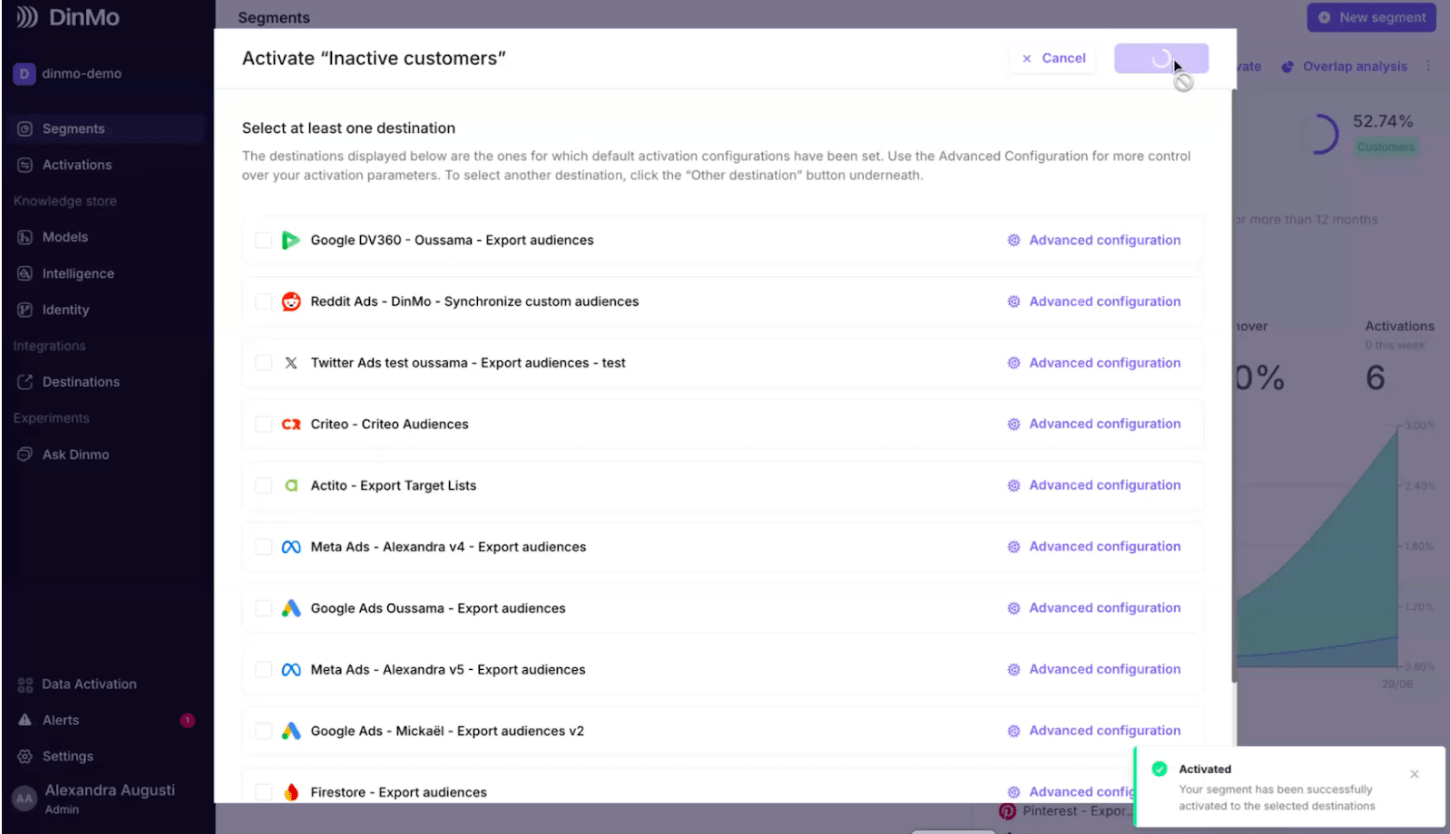The height and width of the screenshot is (834, 1450).
Task: Click the Models sidebar icon
Action: click(x=25, y=237)
